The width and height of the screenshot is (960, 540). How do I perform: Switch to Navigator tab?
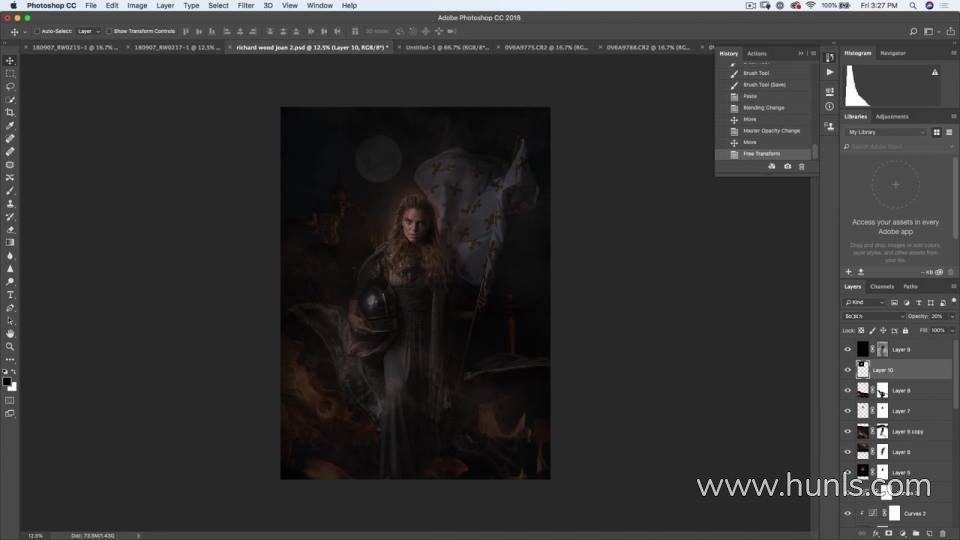[893, 53]
